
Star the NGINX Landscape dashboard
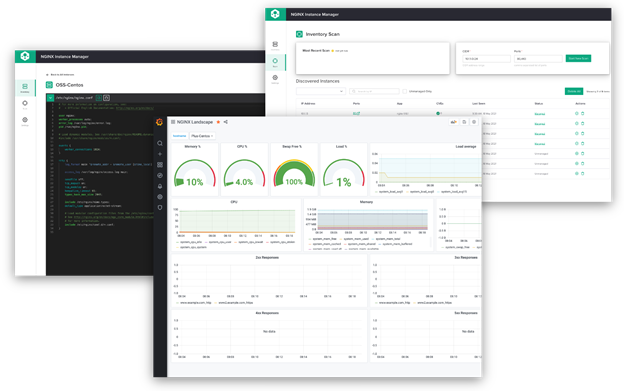[218, 122]
